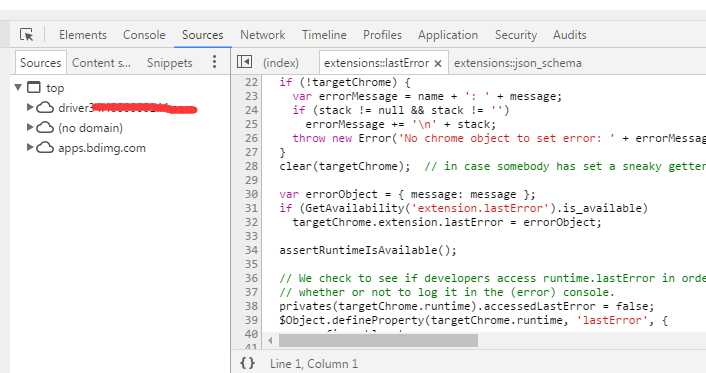The height and width of the screenshot is (373, 706).
Task: Switch to the (index) file tab
Action: pyautogui.click(x=281, y=63)
